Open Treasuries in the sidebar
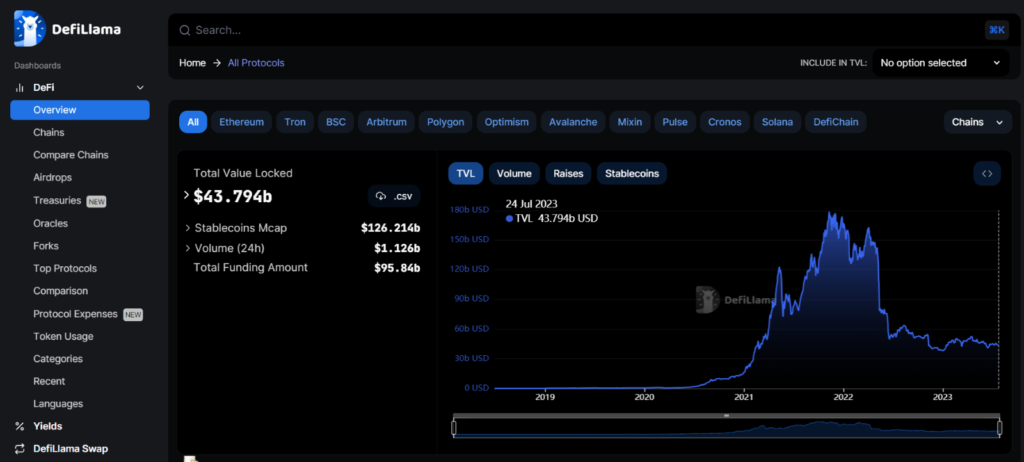 point(57,200)
